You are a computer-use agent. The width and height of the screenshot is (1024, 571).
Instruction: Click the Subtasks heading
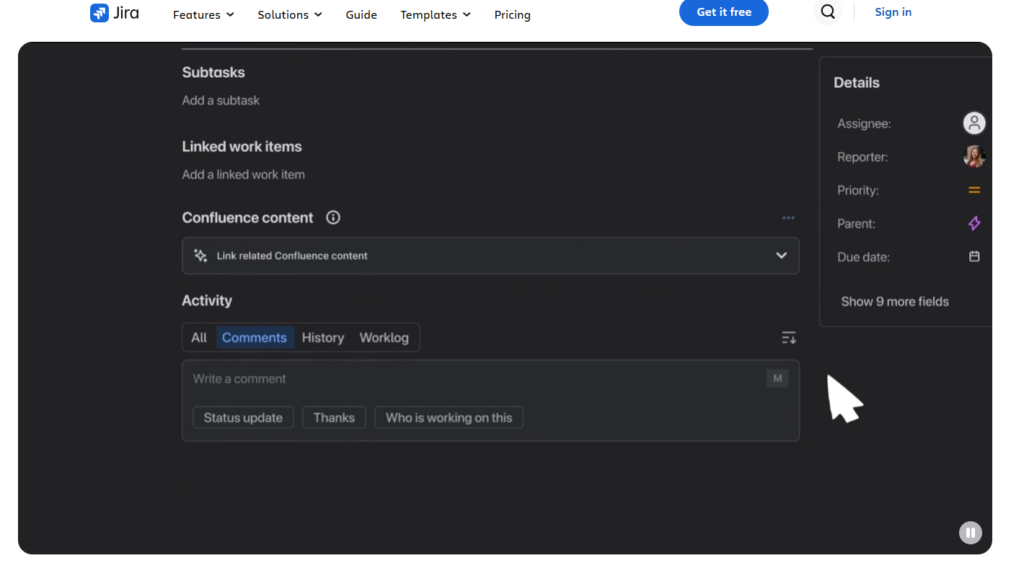214,73
